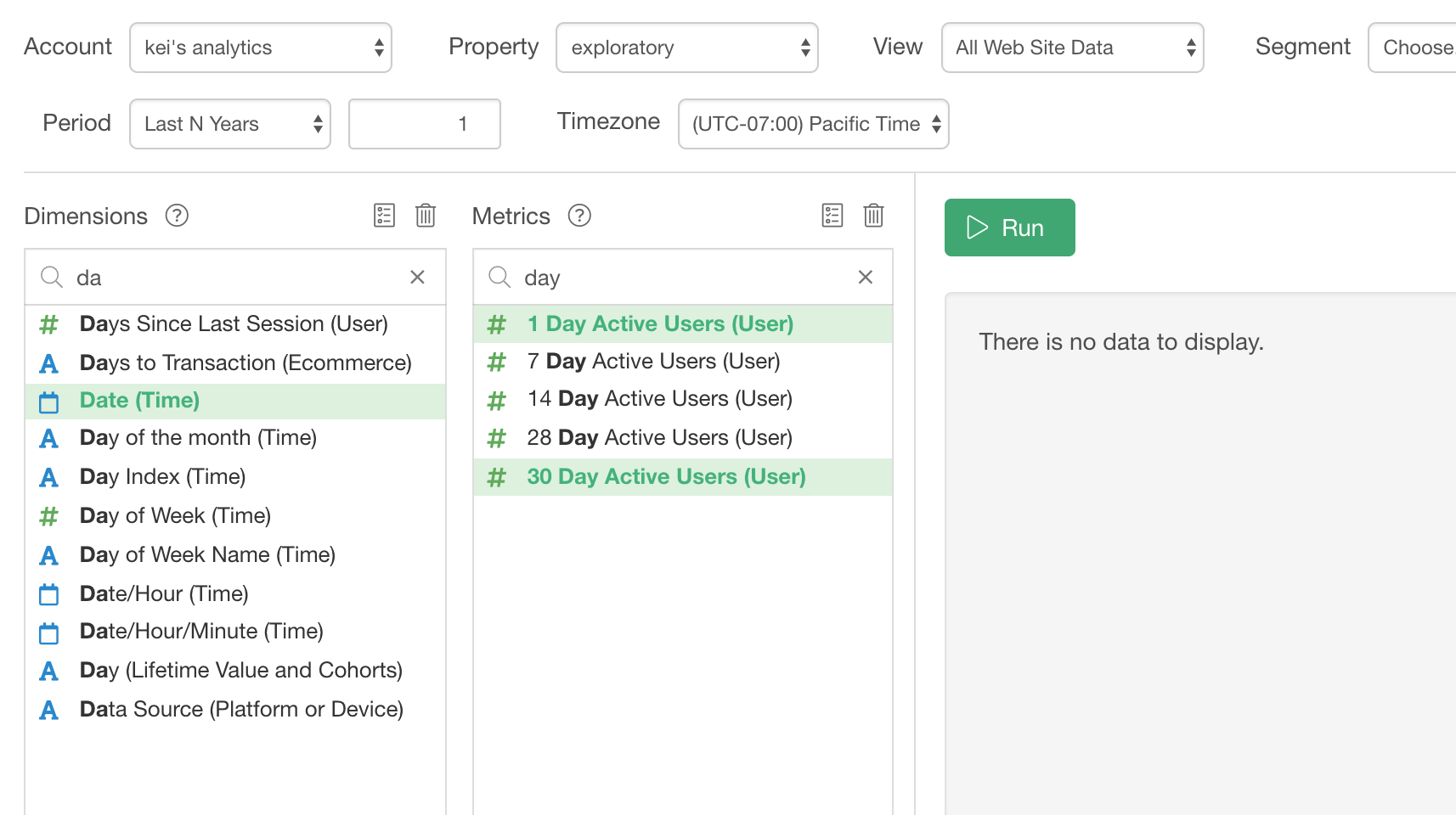Open the Metrics checklist icon
This screenshot has width=1456, height=815.
(x=832, y=216)
